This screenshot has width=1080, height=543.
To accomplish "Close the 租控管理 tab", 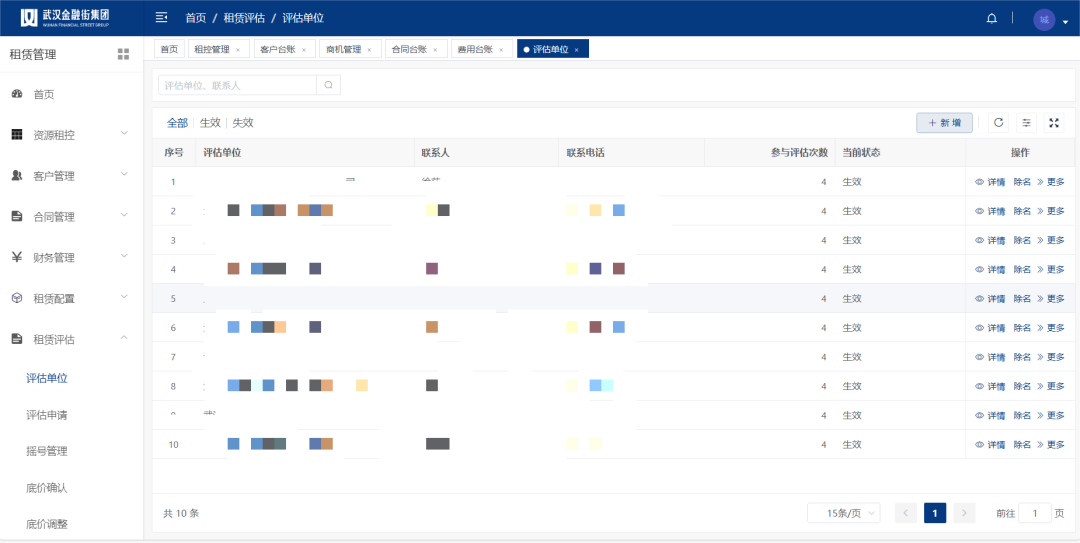I will click(x=238, y=50).
